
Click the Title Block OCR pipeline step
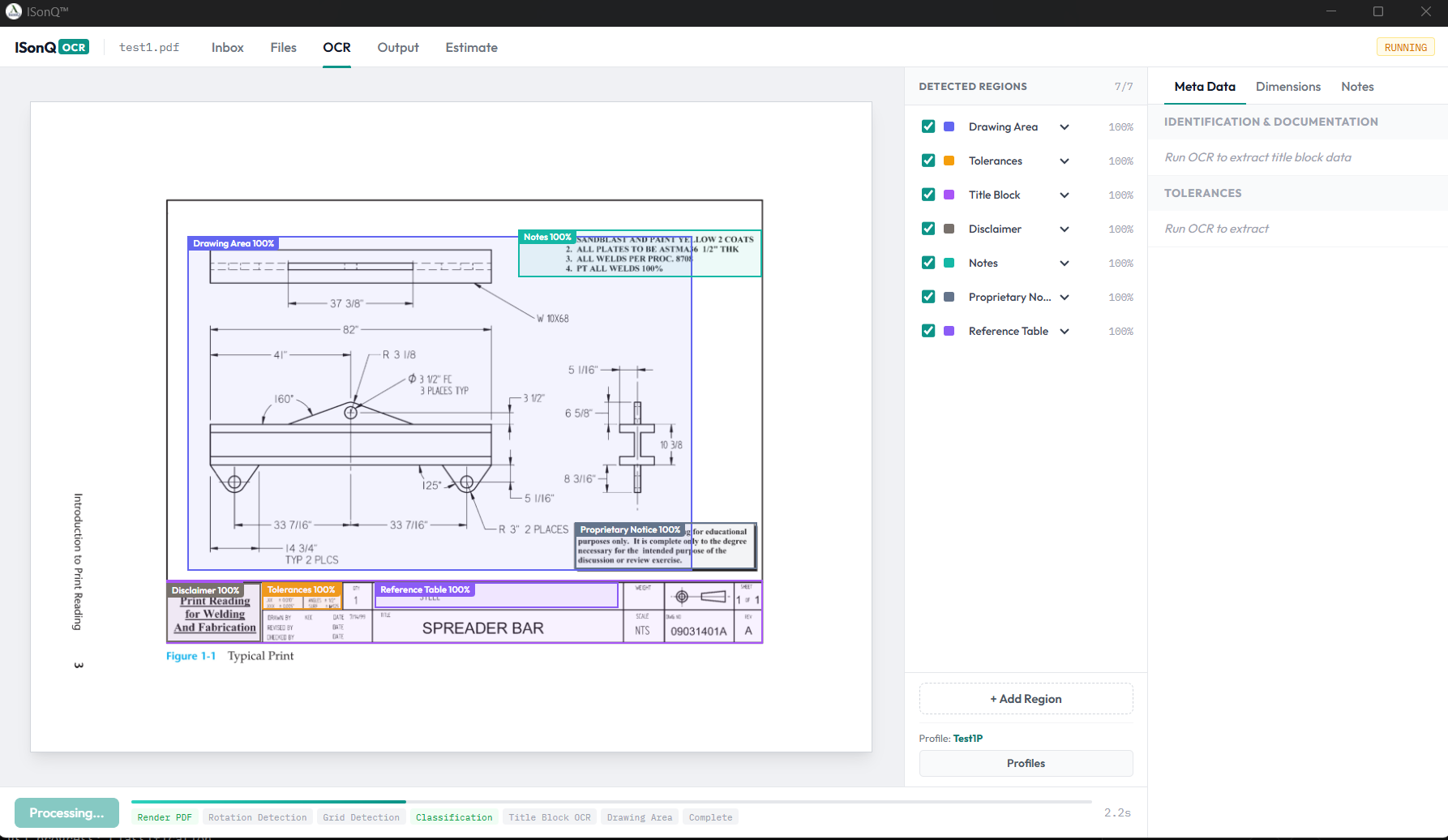pos(549,817)
